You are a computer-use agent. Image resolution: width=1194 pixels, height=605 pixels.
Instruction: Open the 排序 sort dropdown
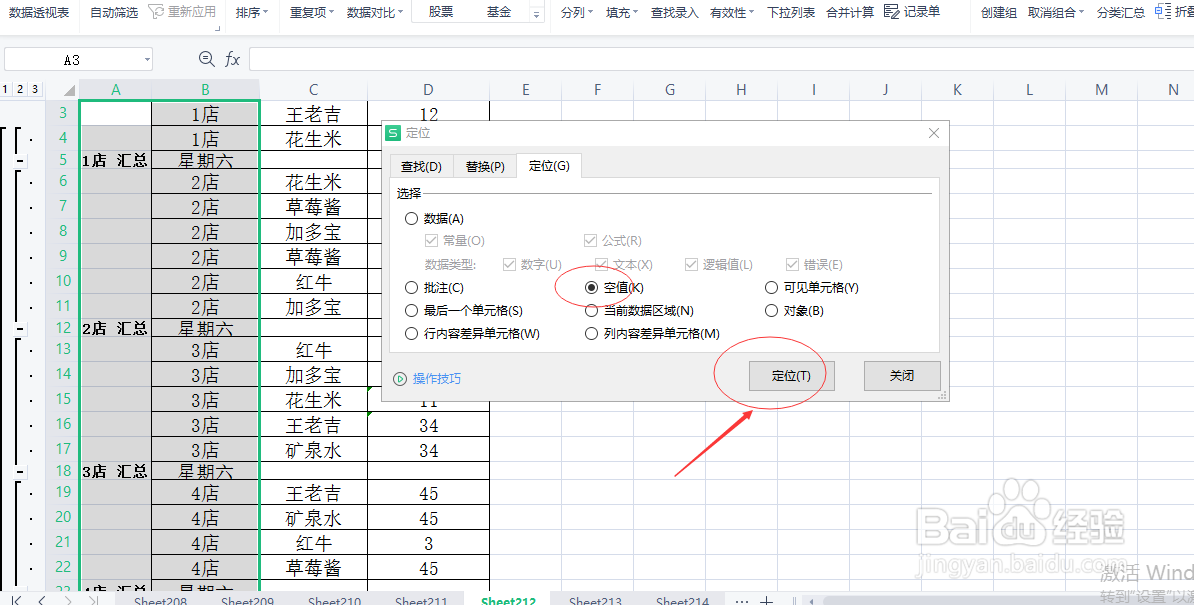click(252, 12)
